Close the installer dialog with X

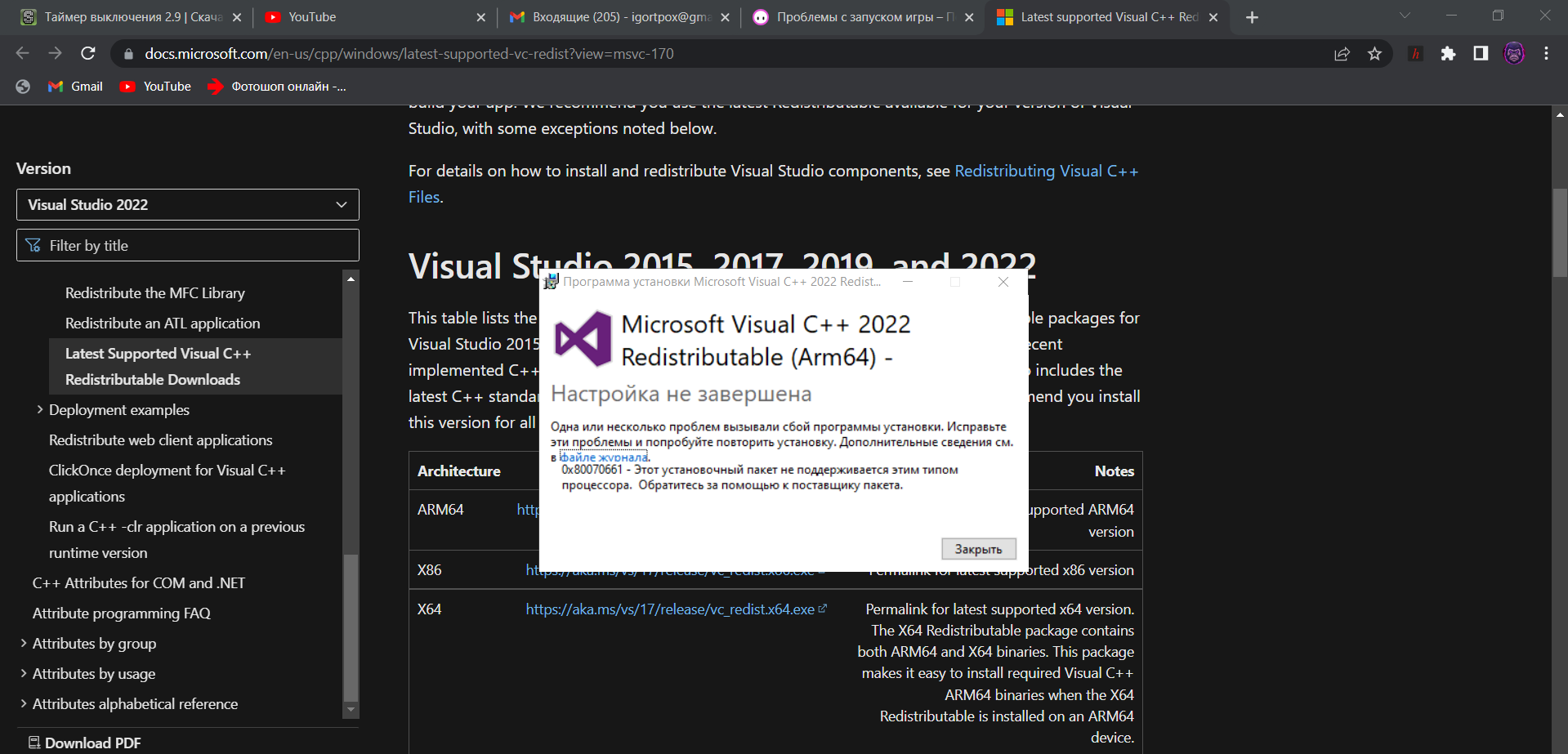click(1003, 282)
